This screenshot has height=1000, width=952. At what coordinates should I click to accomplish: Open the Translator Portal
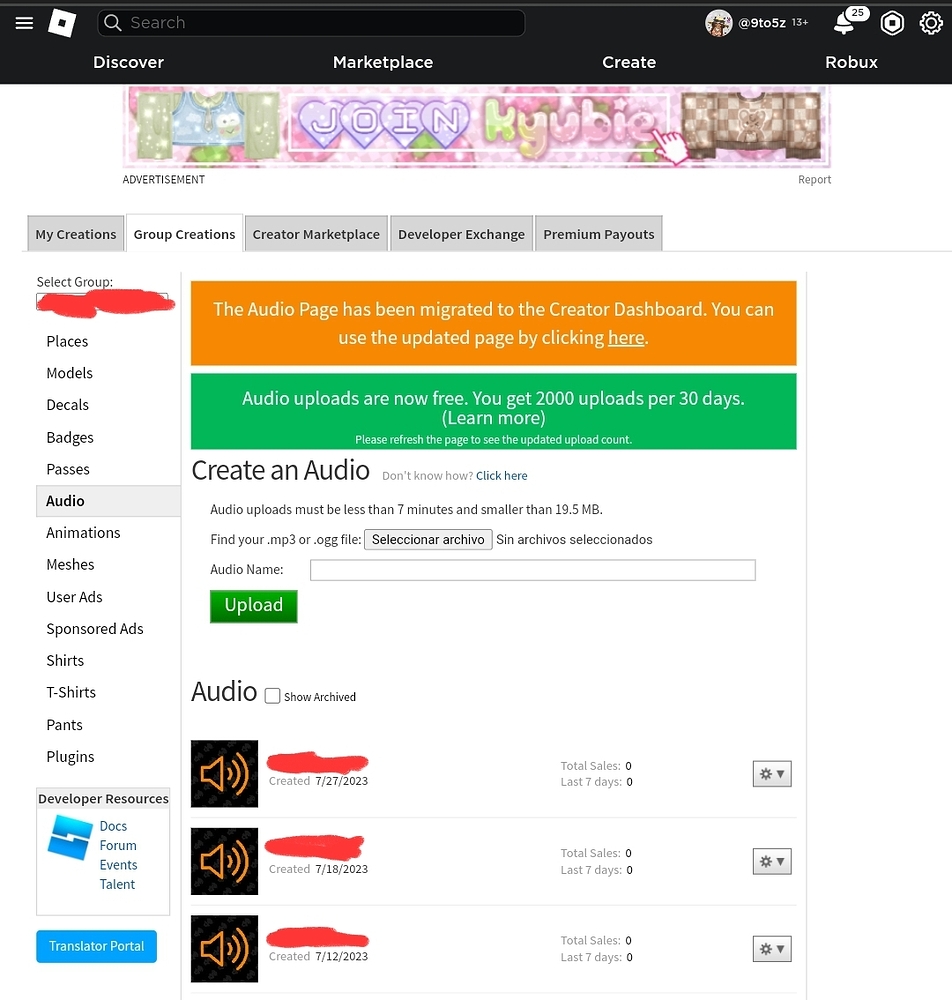(x=96, y=946)
